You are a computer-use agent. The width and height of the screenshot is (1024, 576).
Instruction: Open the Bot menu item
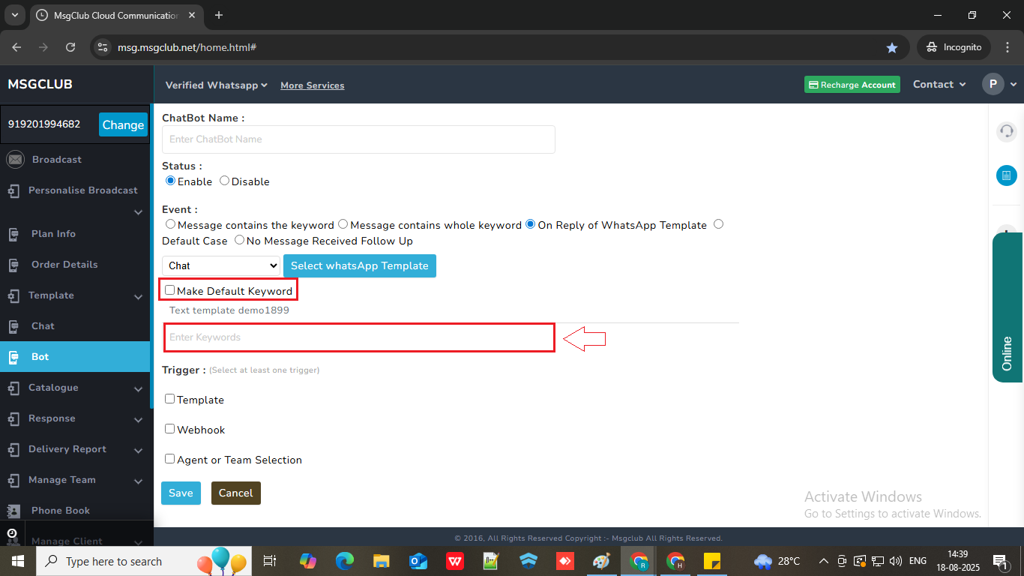pos(75,357)
